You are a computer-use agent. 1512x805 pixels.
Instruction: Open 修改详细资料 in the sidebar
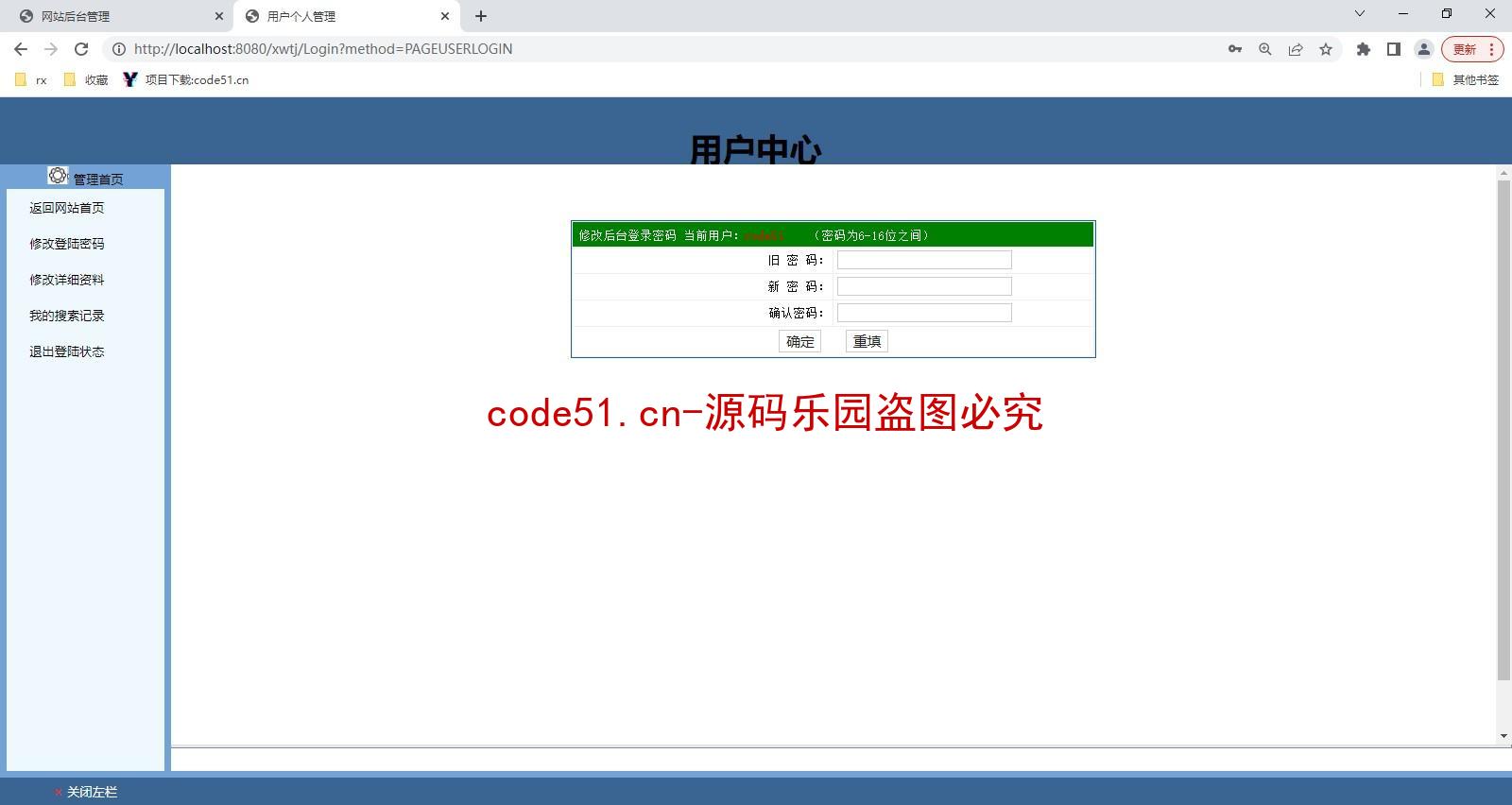tap(67, 280)
